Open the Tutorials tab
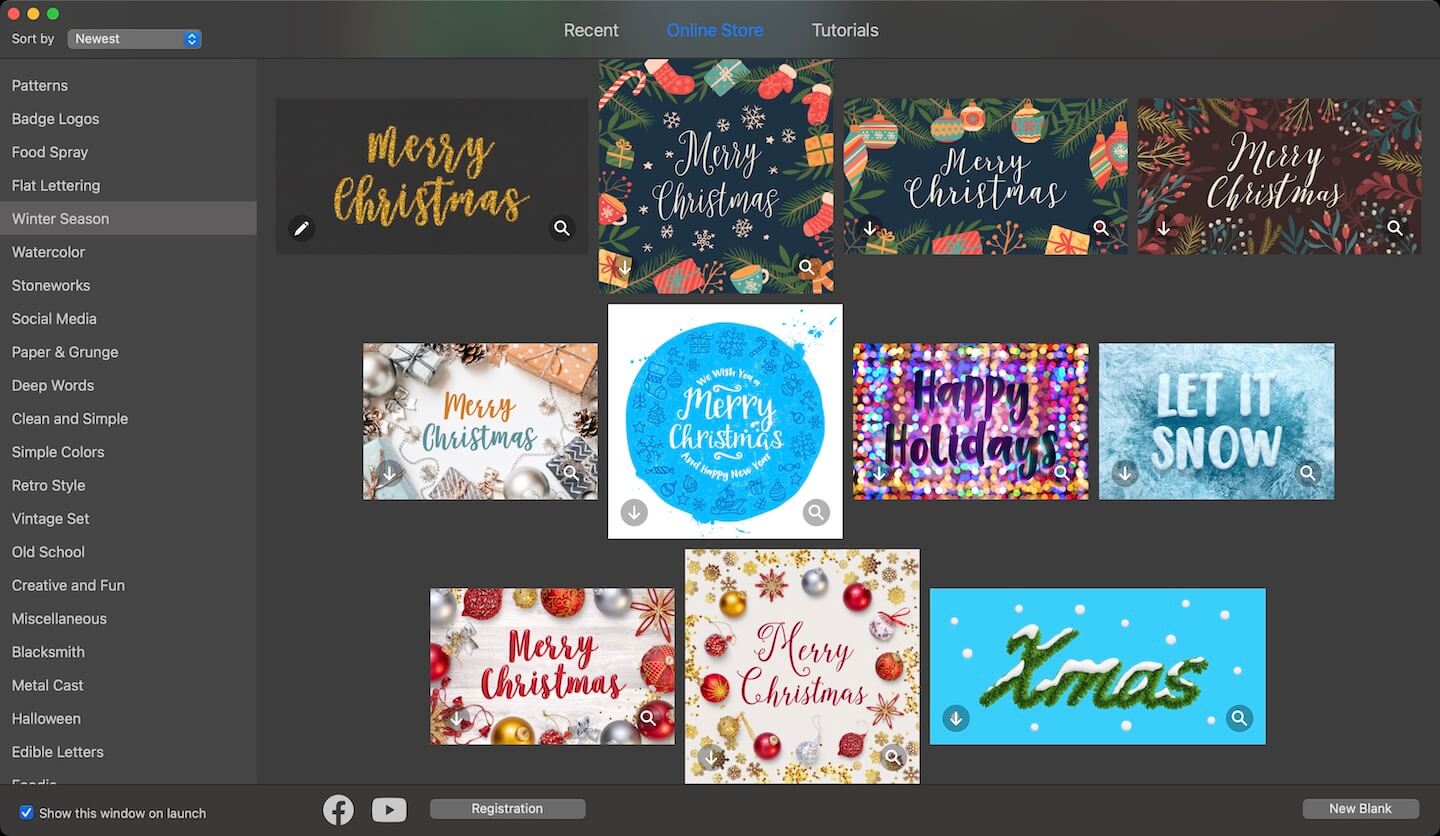Image resolution: width=1440 pixels, height=836 pixels. 844,30
